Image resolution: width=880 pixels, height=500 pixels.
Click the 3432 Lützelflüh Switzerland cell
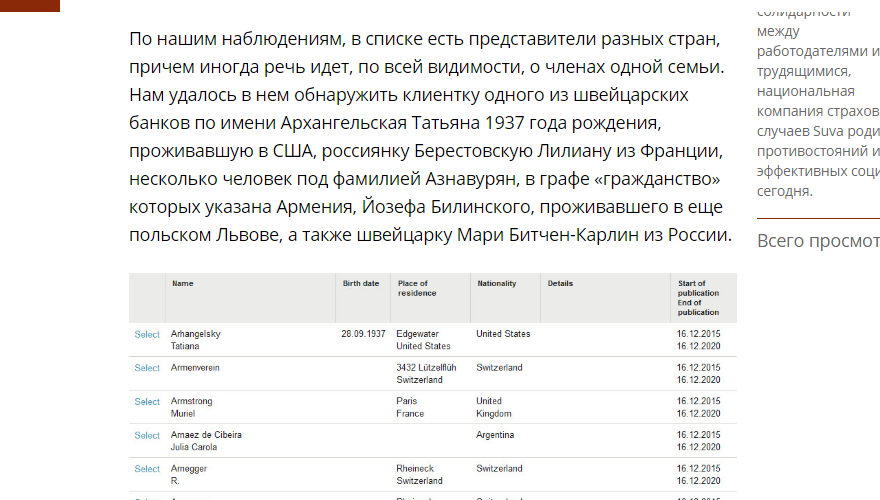[x=426, y=374]
